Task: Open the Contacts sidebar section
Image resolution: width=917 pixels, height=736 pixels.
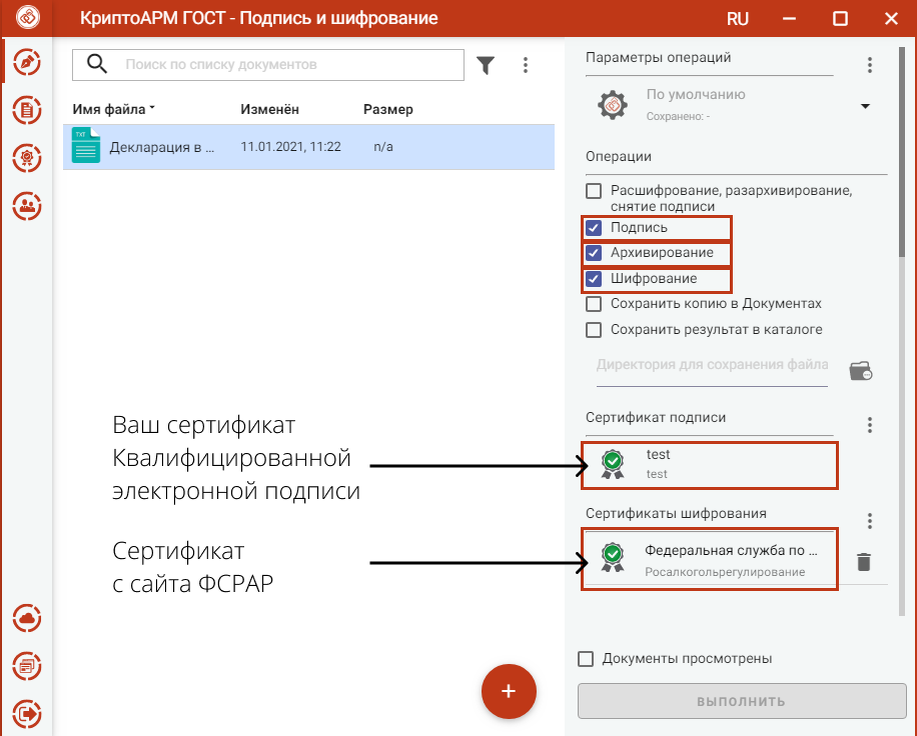Action: (x=27, y=206)
